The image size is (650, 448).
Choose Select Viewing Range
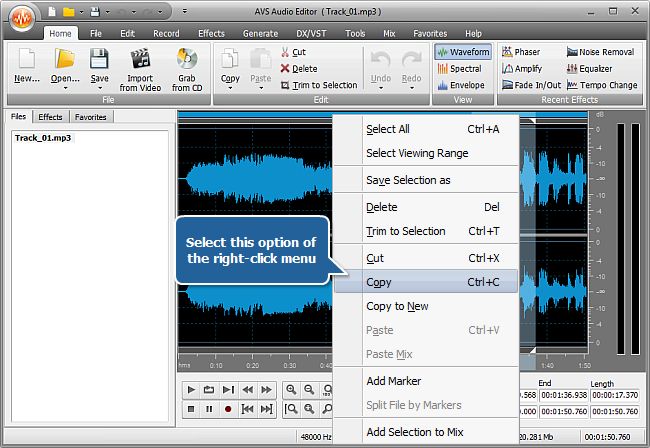click(x=426, y=153)
